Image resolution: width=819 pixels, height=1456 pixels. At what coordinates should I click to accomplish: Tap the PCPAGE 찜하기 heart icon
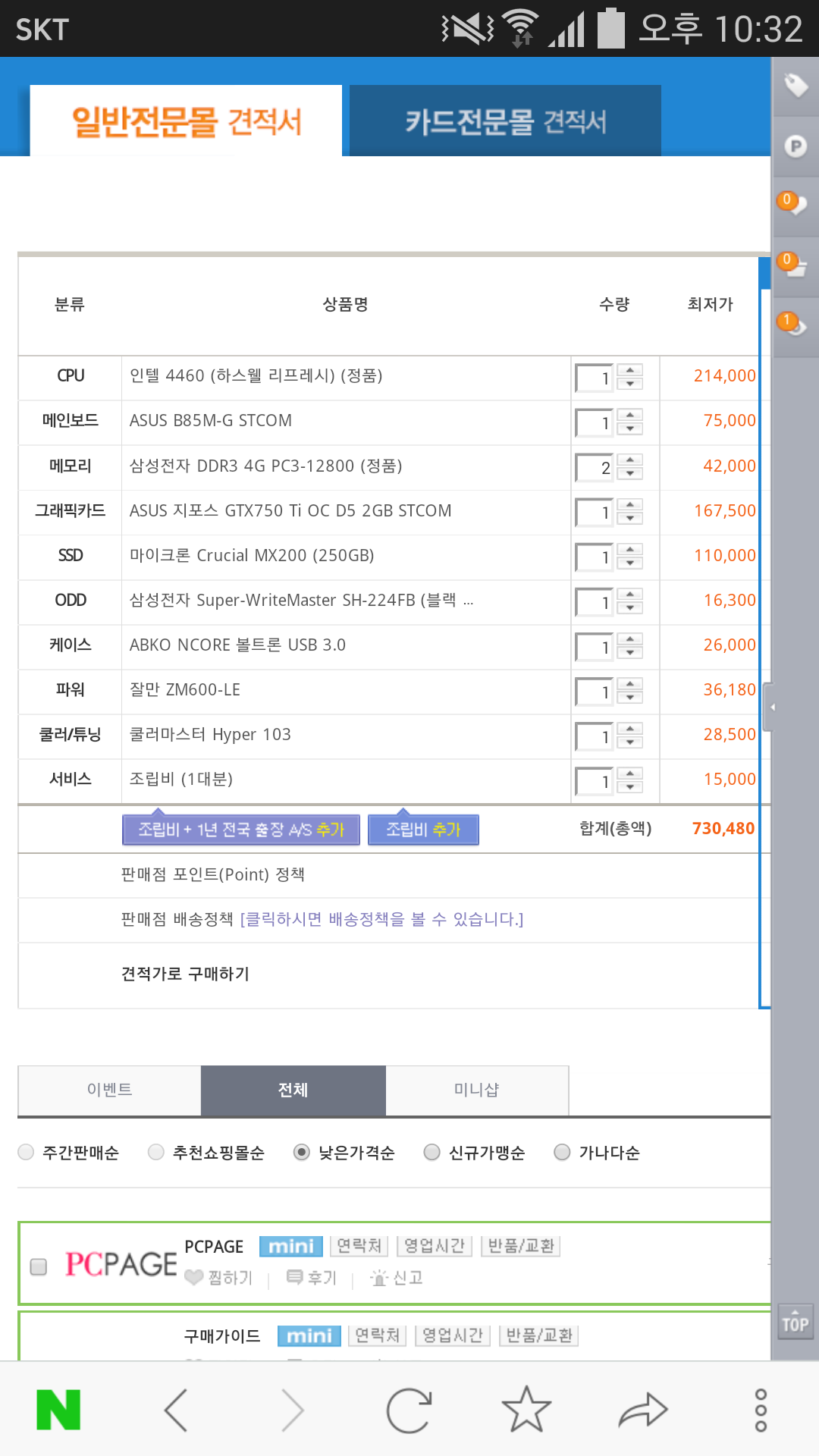coord(194,1278)
